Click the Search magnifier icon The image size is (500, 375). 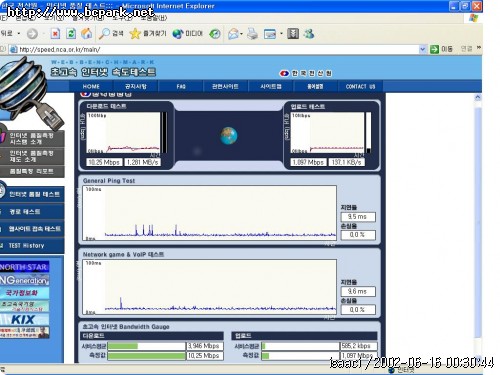(104, 34)
